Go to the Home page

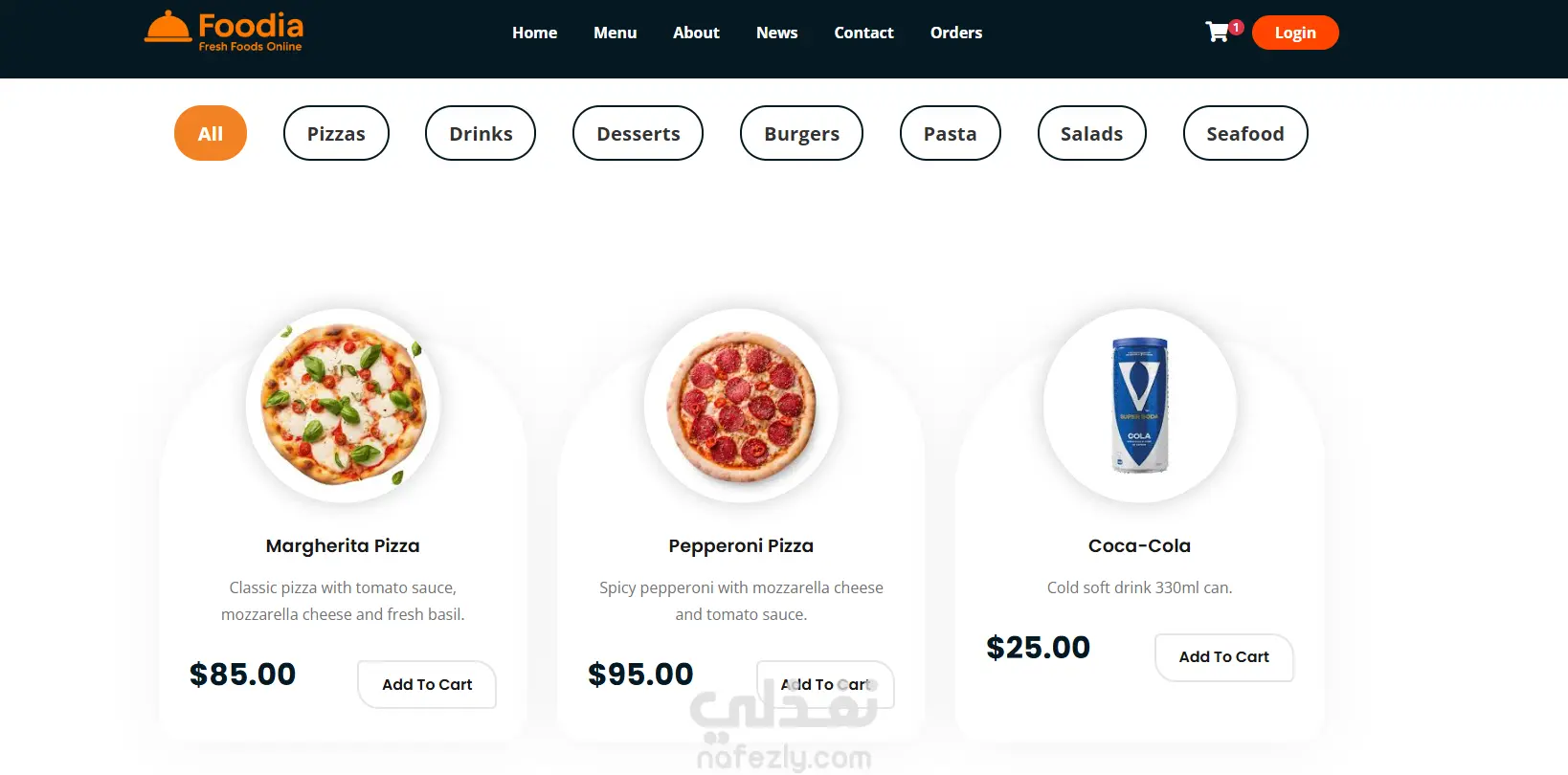(x=534, y=33)
